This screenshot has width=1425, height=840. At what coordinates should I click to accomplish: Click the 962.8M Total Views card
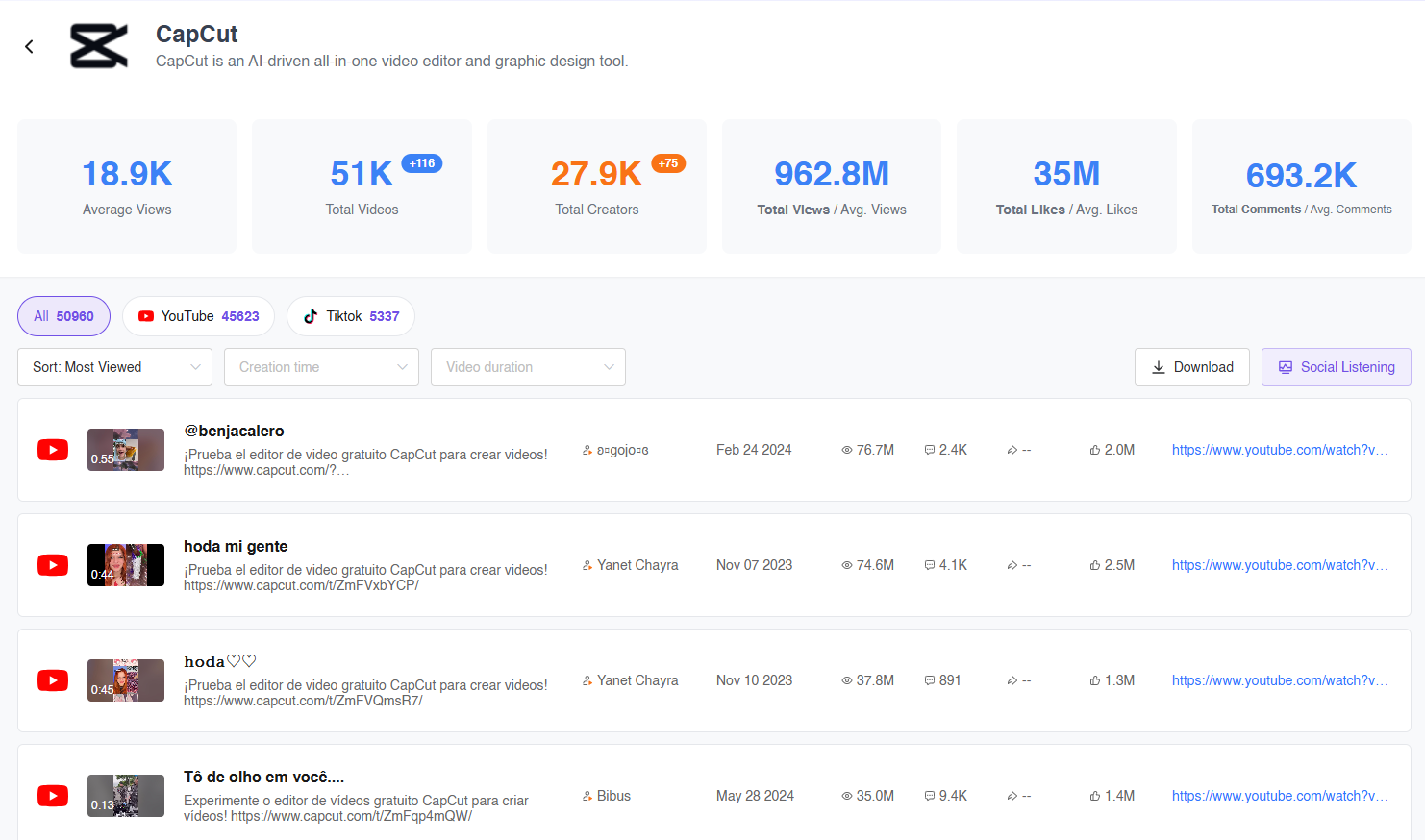point(832,186)
